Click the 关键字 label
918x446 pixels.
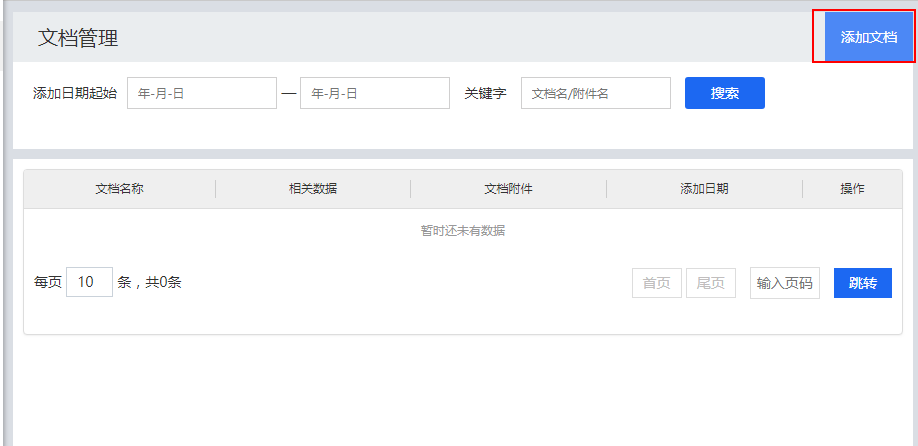pos(485,93)
